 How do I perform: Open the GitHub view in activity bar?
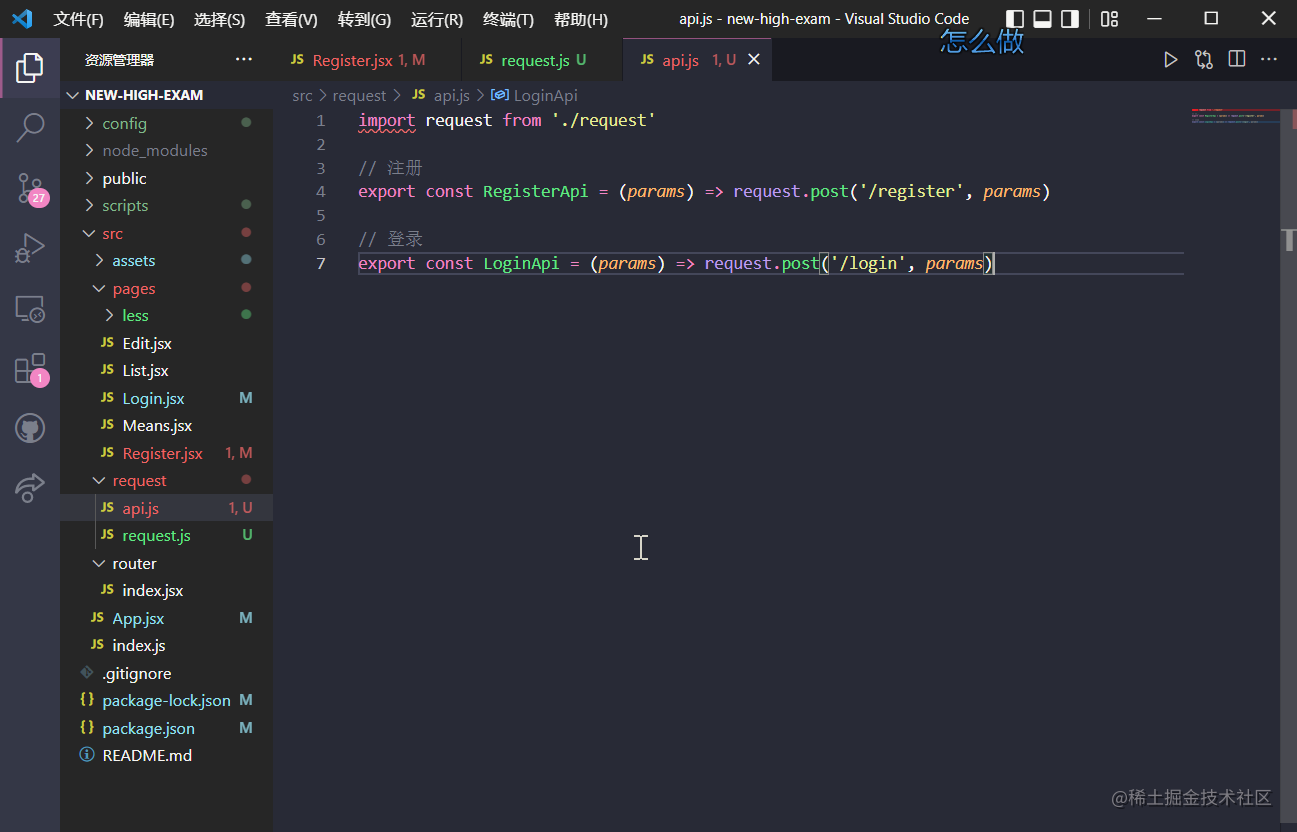click(30, 429)
